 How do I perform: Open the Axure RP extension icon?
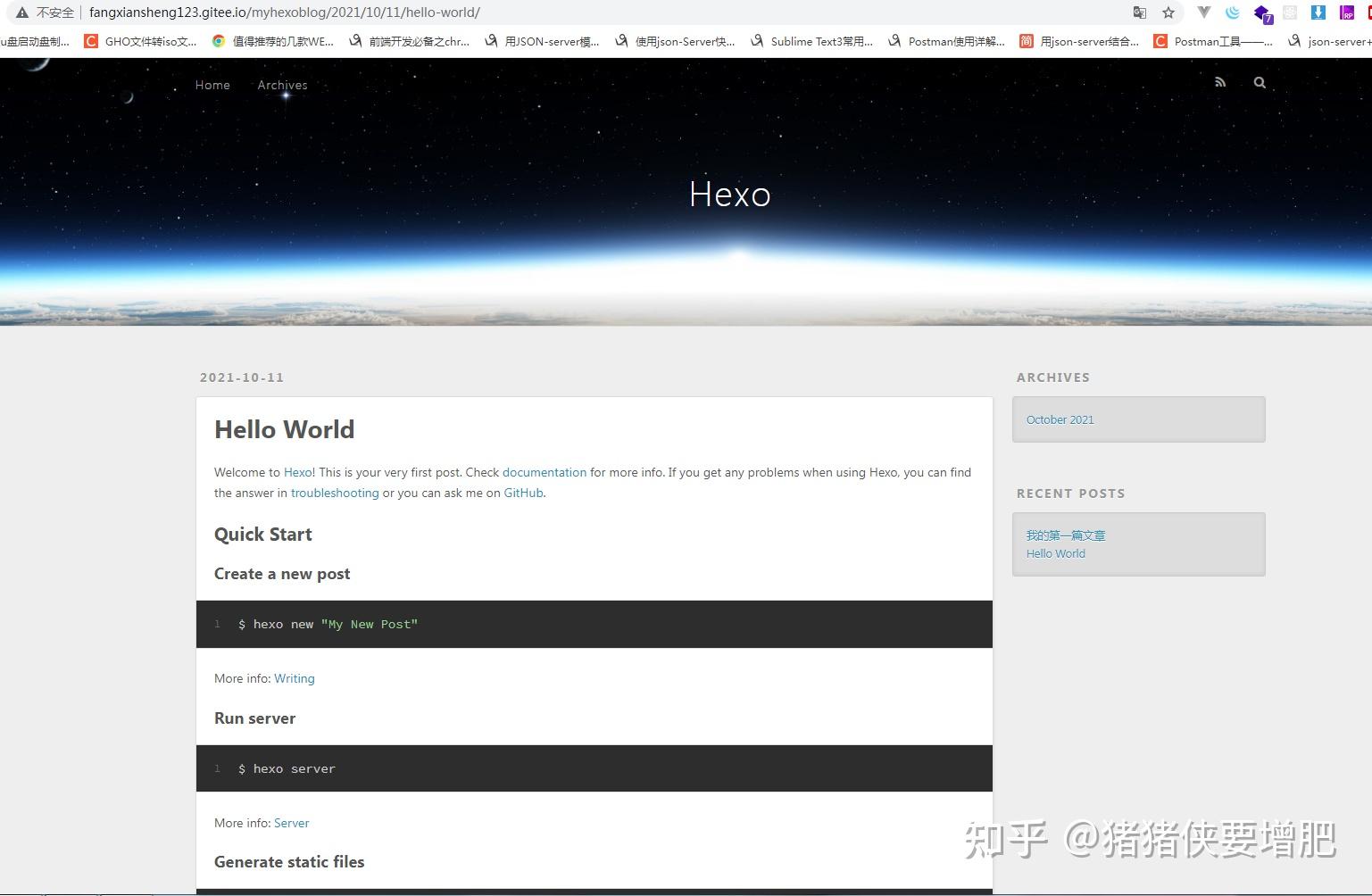pyautogui.click(x=1346, y=12)
